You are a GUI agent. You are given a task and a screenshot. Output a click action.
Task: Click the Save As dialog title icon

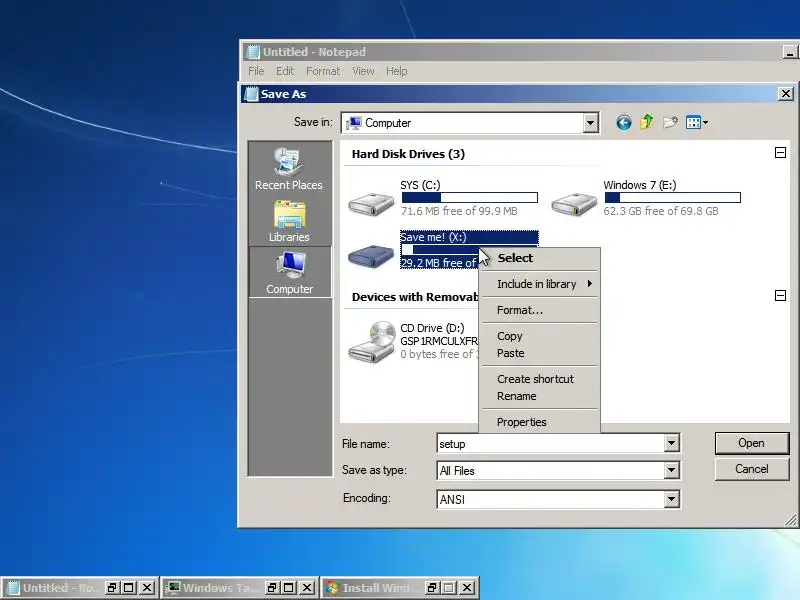tap(251, 94)
